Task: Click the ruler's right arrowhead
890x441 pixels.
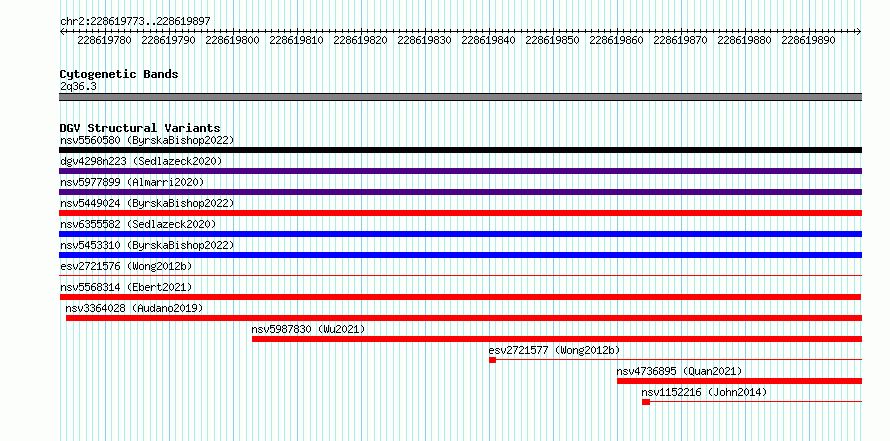Action: [859, 31]
